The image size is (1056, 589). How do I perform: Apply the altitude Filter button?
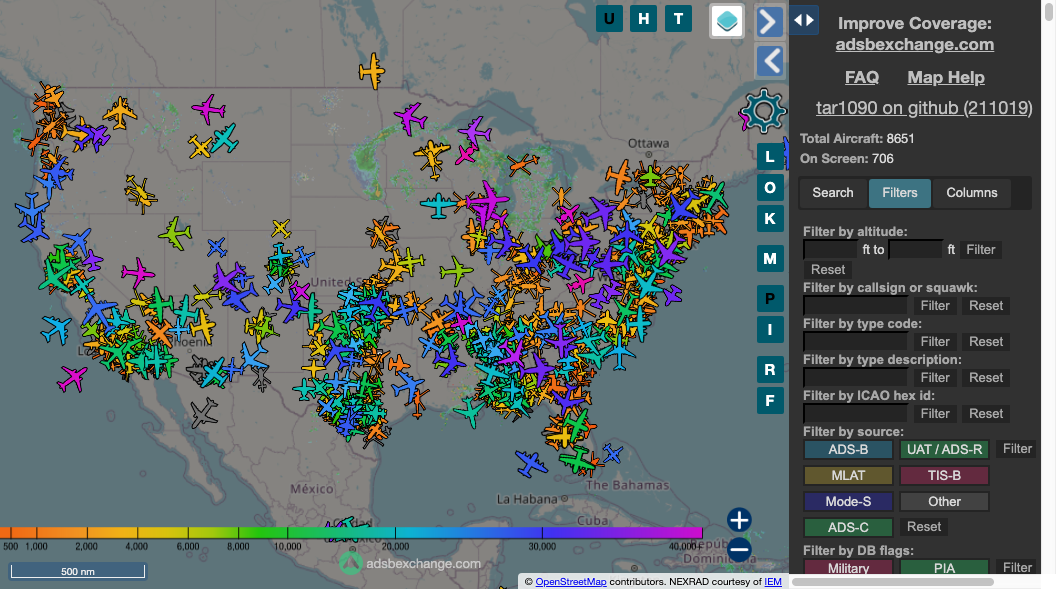click(x=981, y=250)
